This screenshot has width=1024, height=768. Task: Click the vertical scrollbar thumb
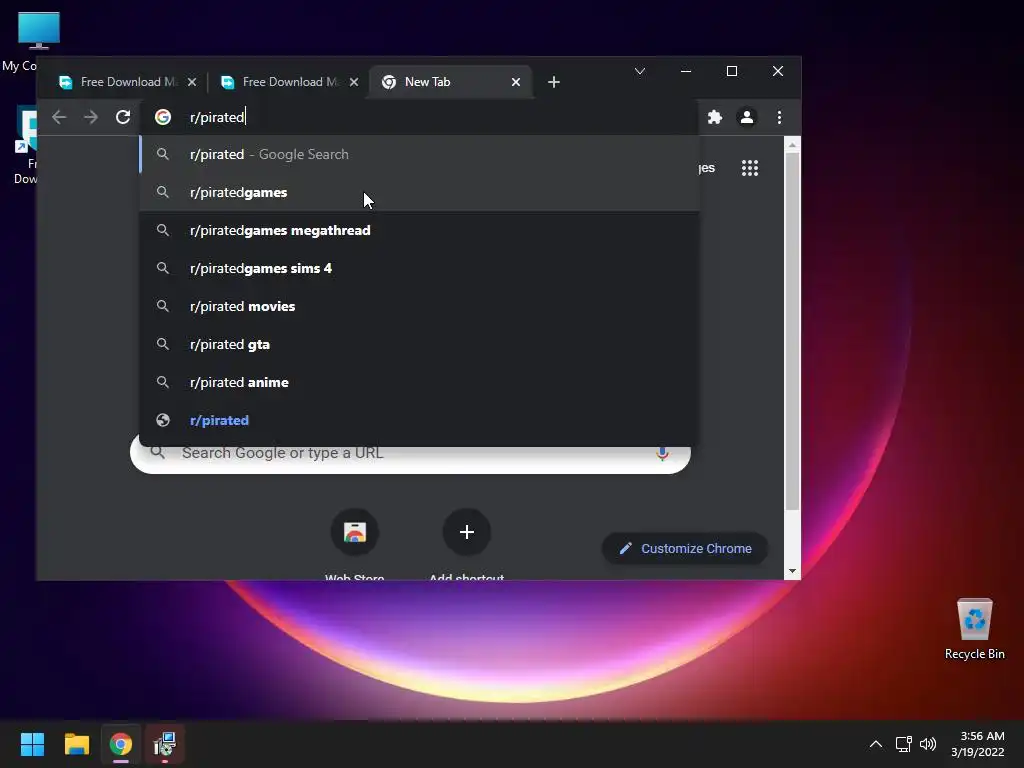792,332
